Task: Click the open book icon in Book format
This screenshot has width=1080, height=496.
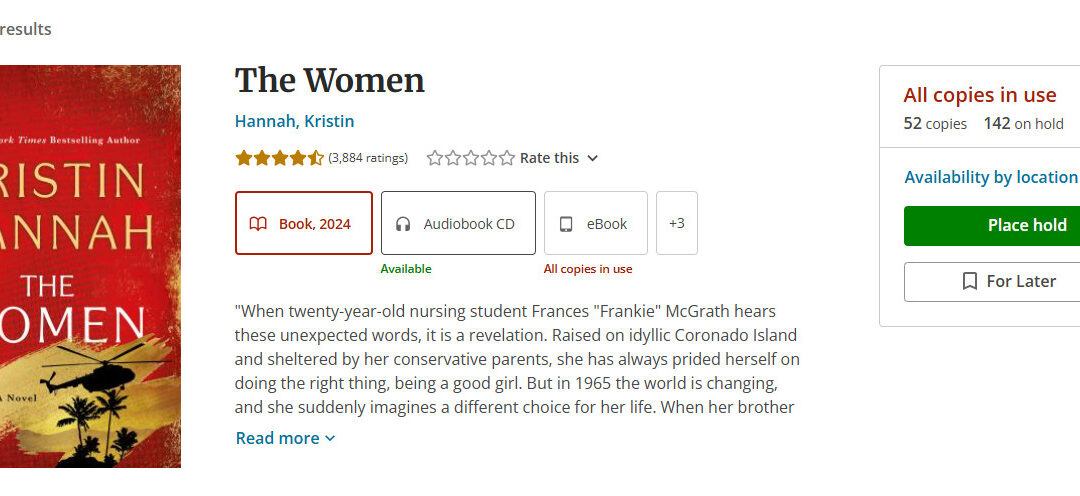Action: click(x=258, y=224)
